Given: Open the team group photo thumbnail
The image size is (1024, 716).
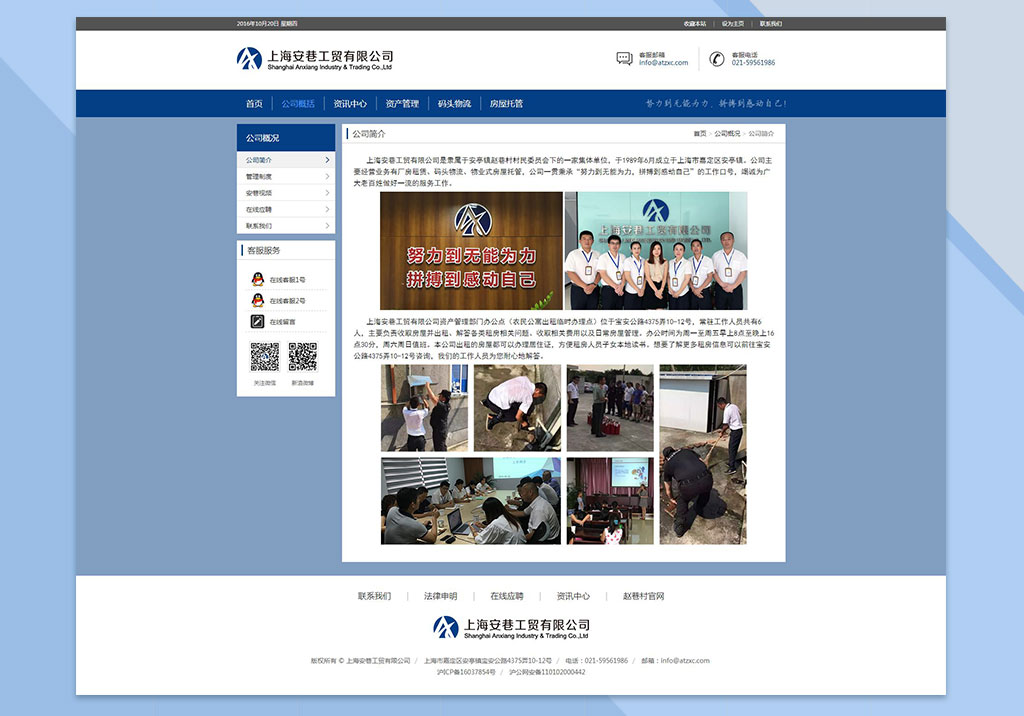Looking at the screenshot, I should [656, 251].
